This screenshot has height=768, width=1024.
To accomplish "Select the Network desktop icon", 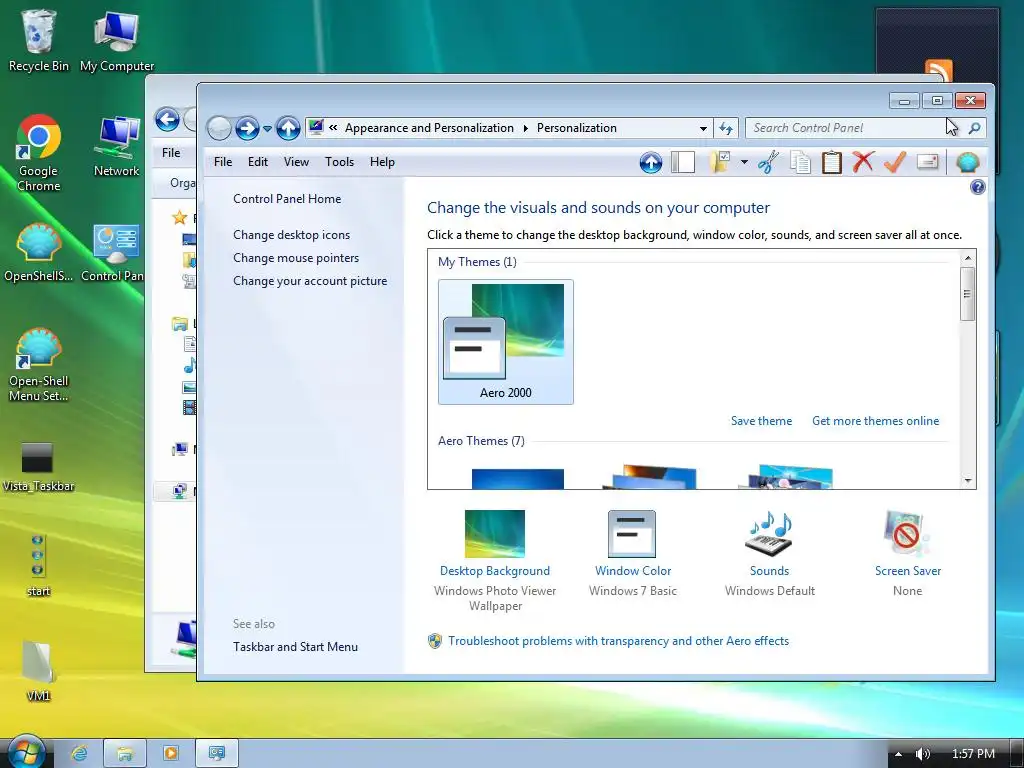I will (117, 146).
